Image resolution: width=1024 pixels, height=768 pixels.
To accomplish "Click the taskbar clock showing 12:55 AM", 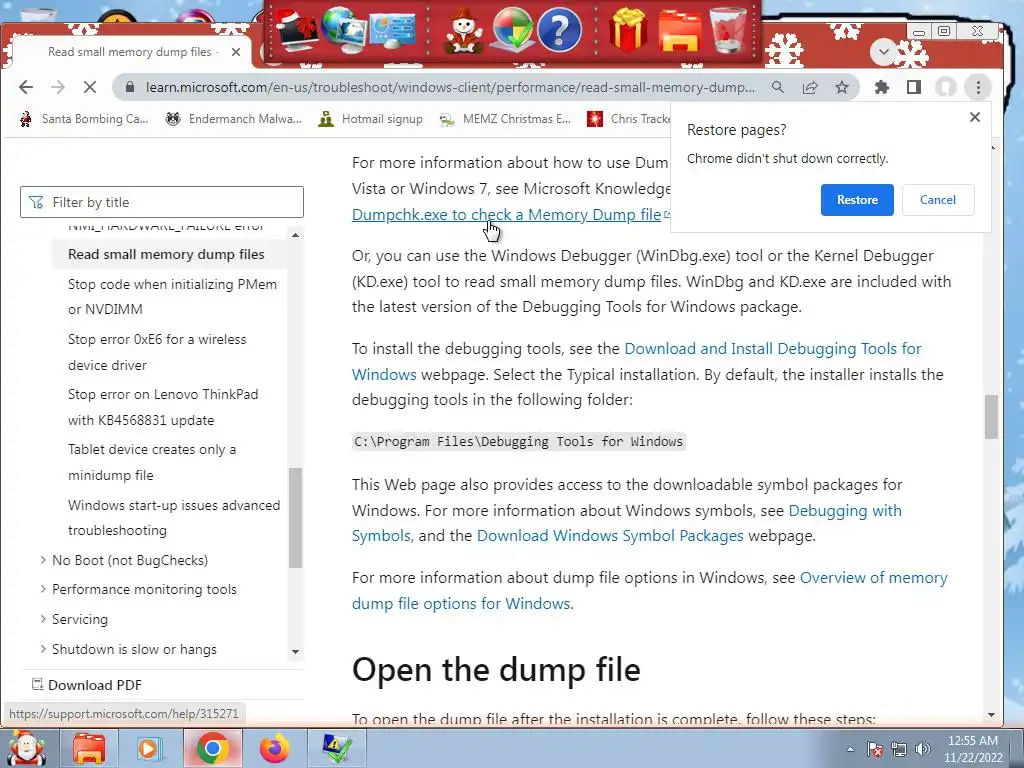I will pos(972,749).
